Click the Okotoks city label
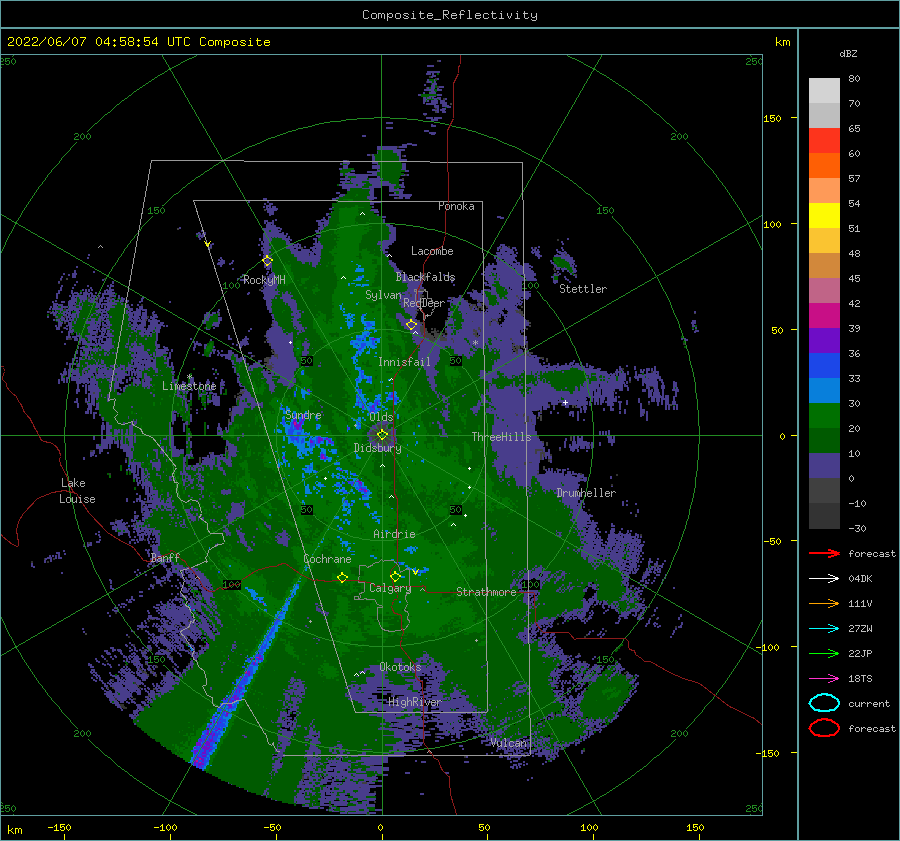This screenshot has height=841, width=900. 400,667
